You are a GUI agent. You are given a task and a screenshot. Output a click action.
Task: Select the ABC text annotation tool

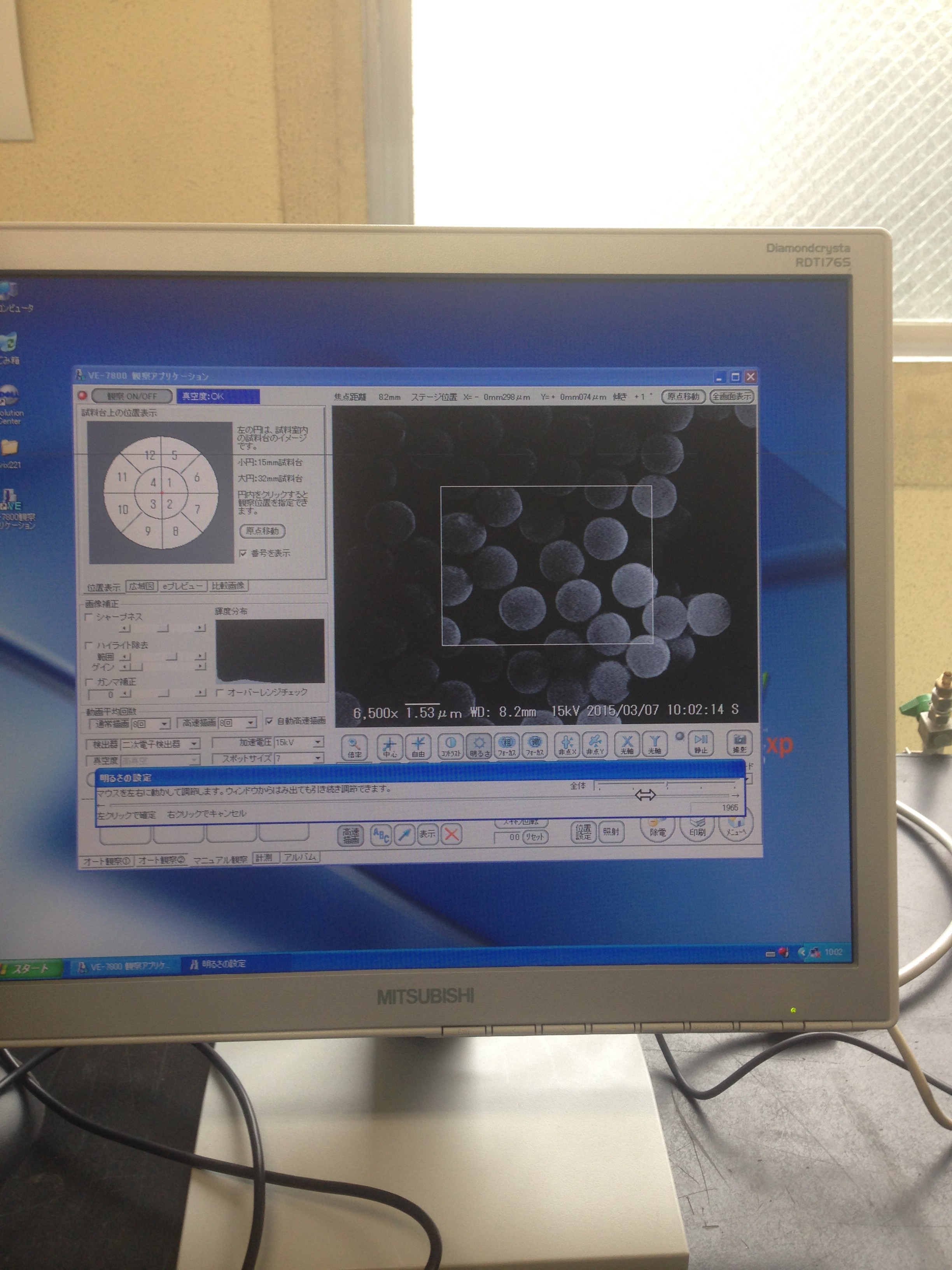coord(381,835)
